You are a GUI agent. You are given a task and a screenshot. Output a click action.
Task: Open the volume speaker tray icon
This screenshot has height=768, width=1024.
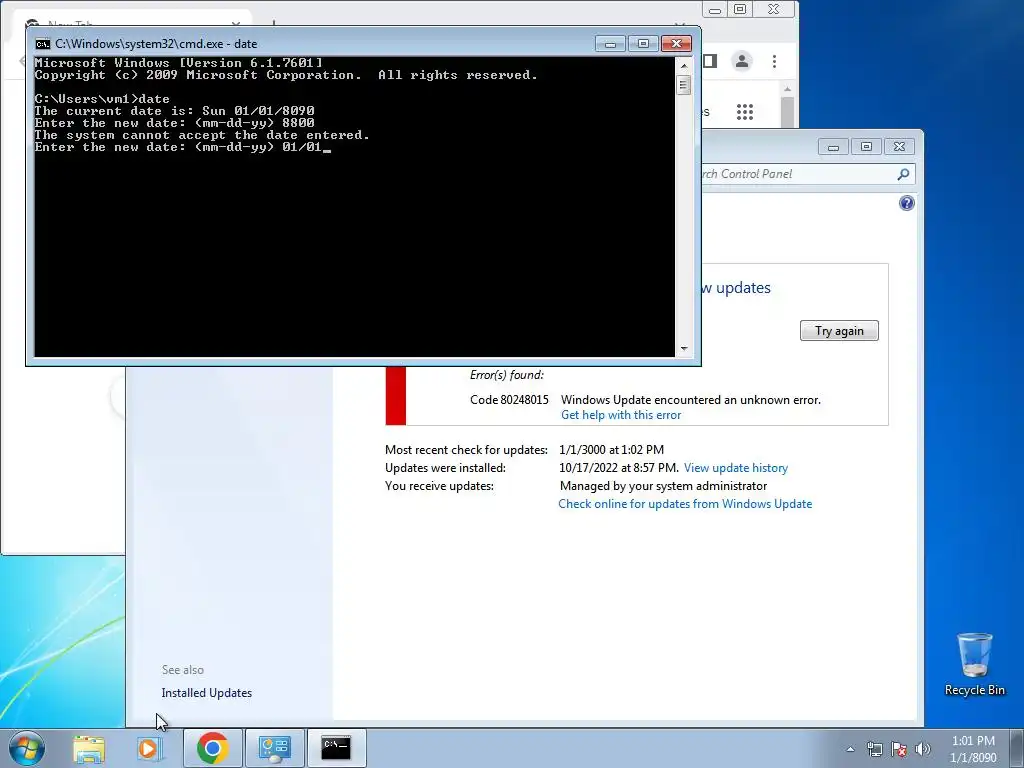point(923,749)
